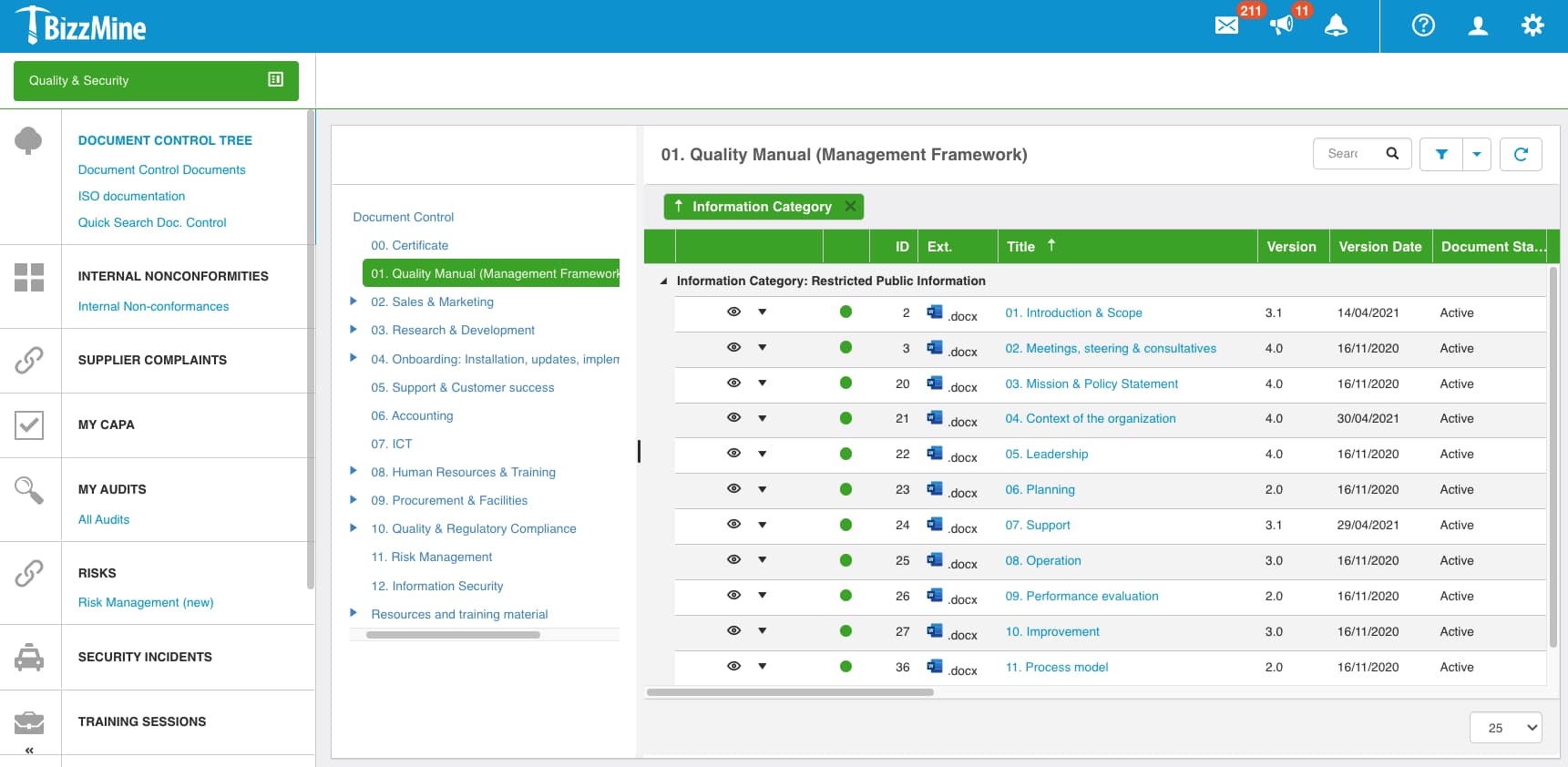Open the ISO documentation link
1568x767 pixels.
131,196
